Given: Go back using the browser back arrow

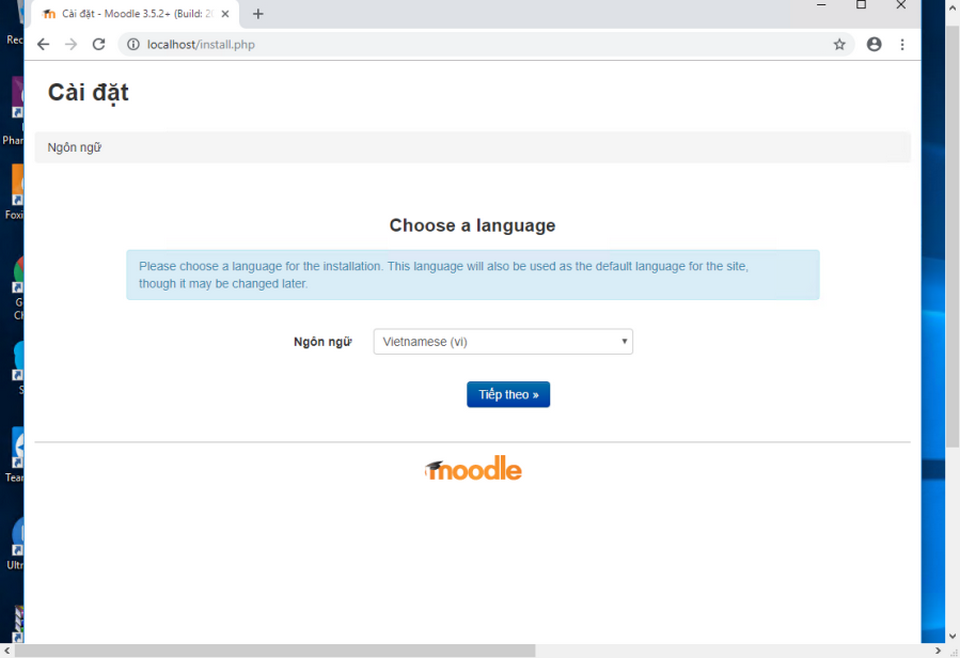Looking at the screenshot, I should coord(43,44).
